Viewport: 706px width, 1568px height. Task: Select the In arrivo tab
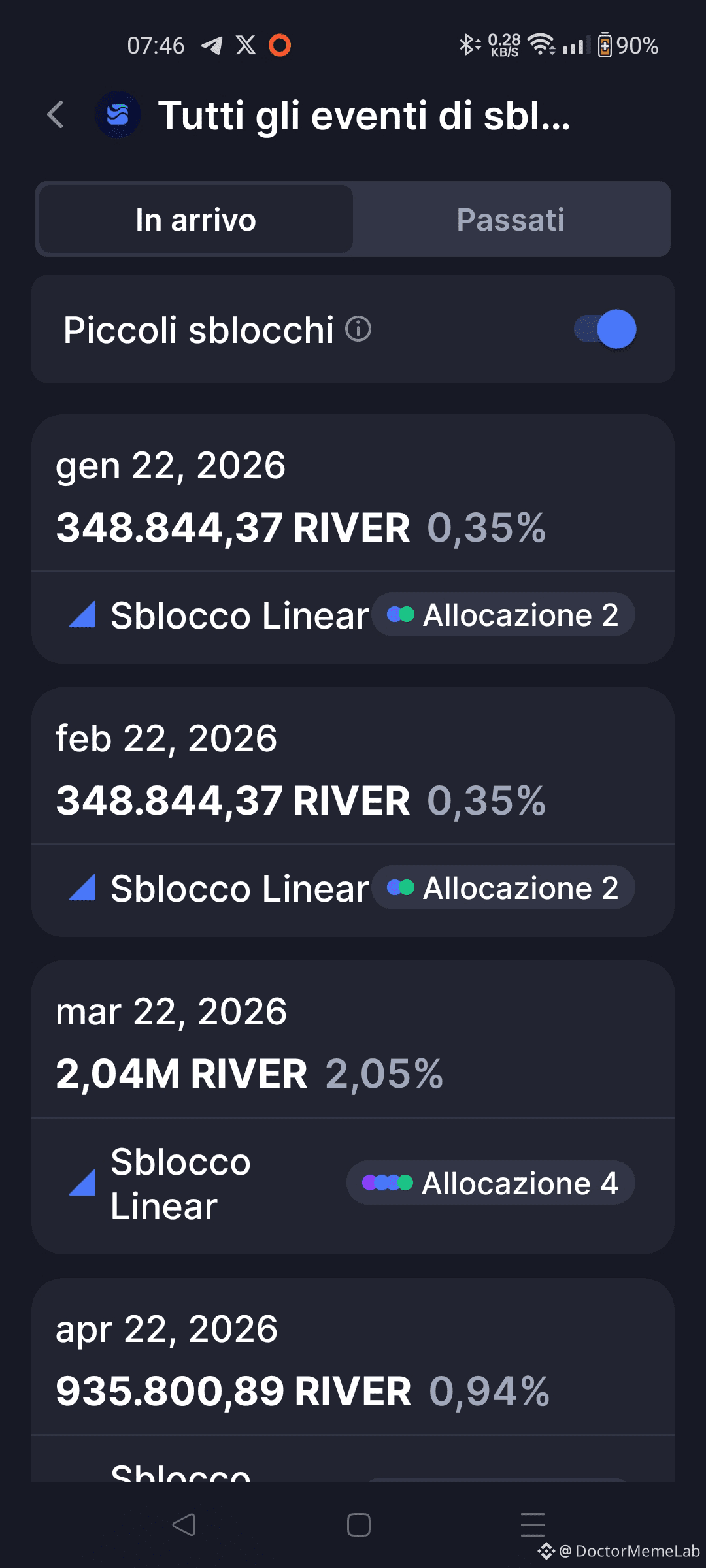pos(196,220)
